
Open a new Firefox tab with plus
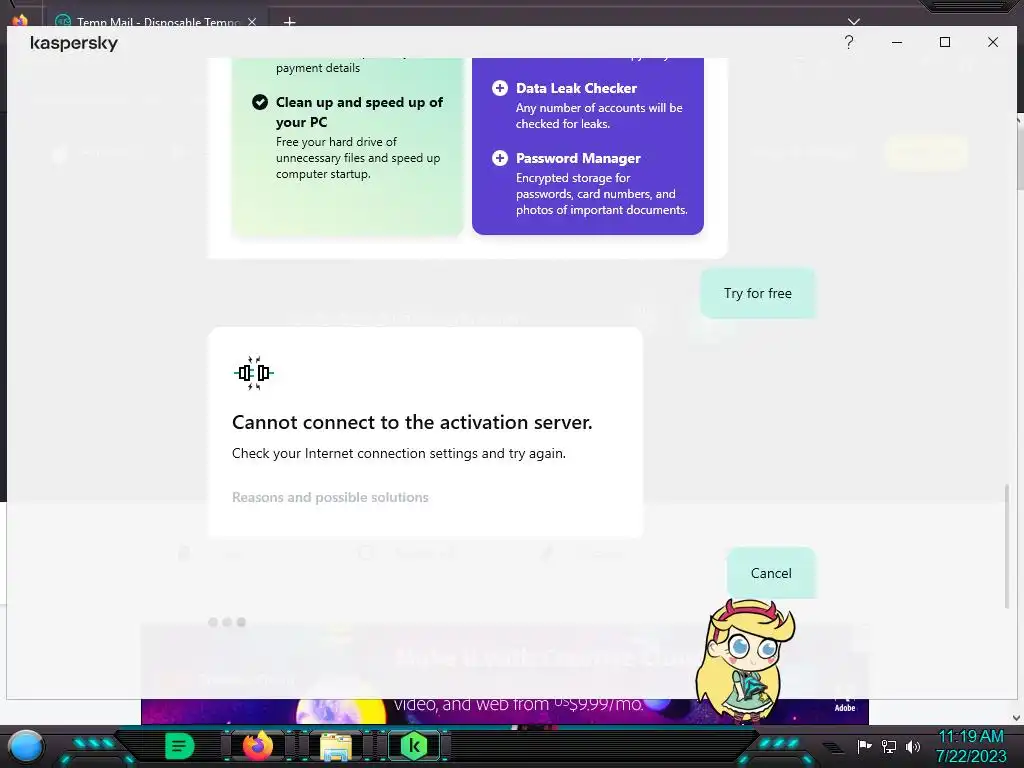[x=289, y=22]
